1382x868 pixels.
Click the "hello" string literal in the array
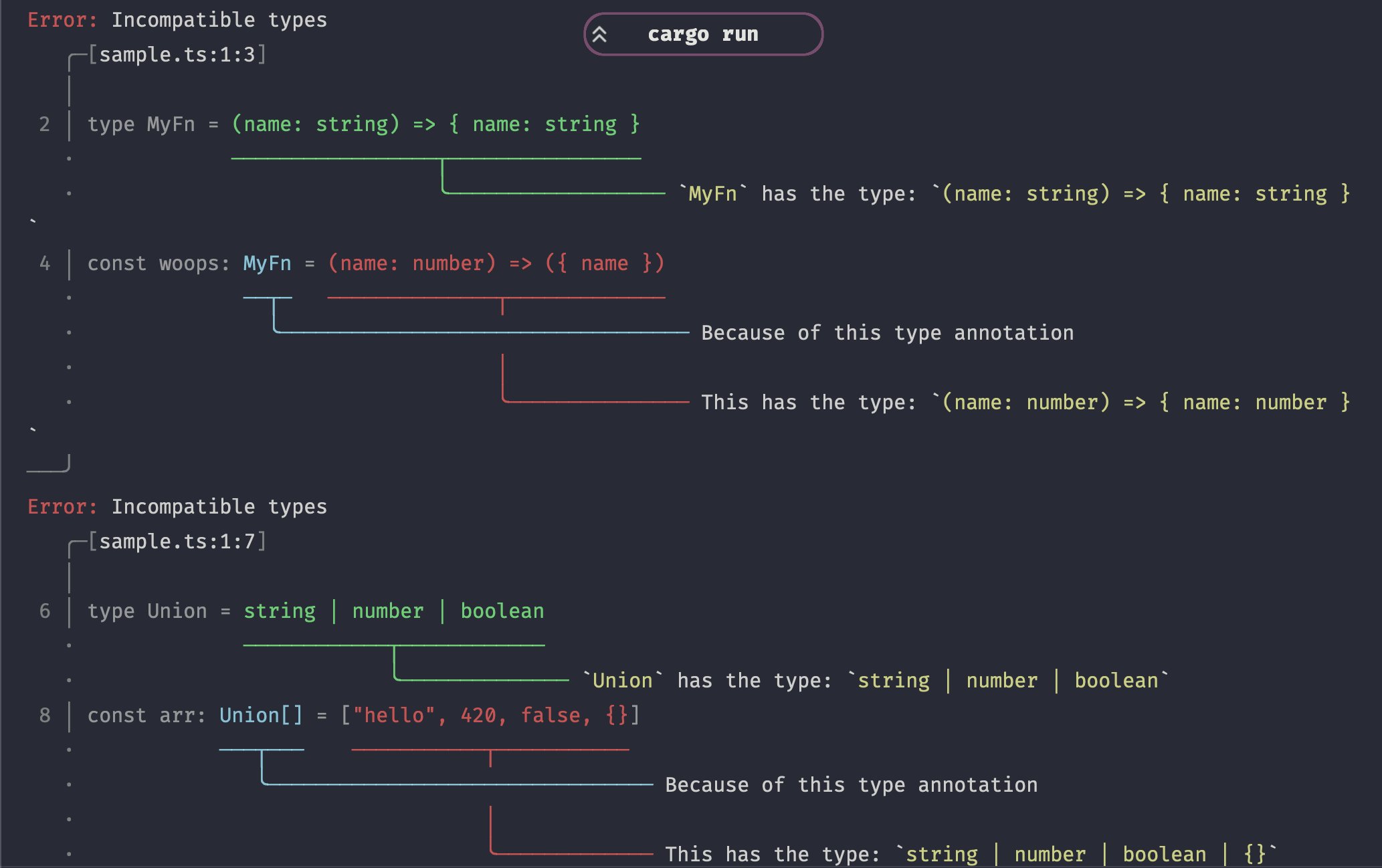tap(394, 716)
